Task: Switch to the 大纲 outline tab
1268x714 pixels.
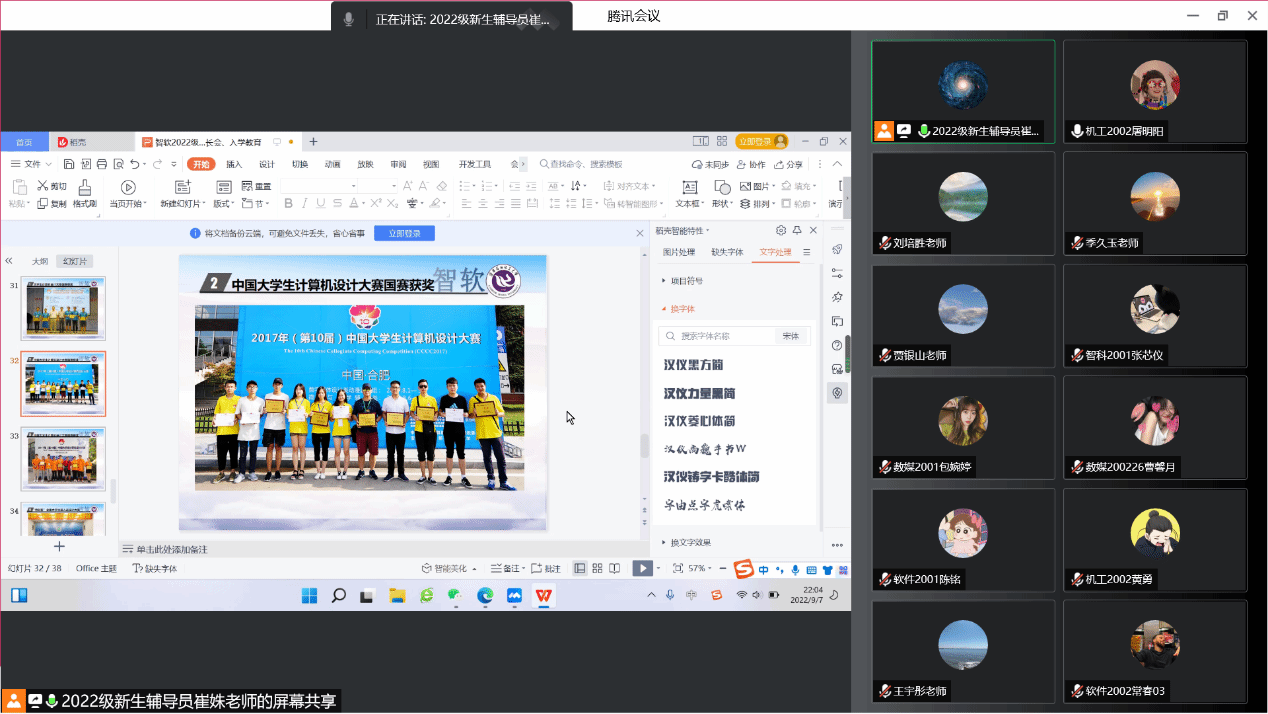Action: 40,261
